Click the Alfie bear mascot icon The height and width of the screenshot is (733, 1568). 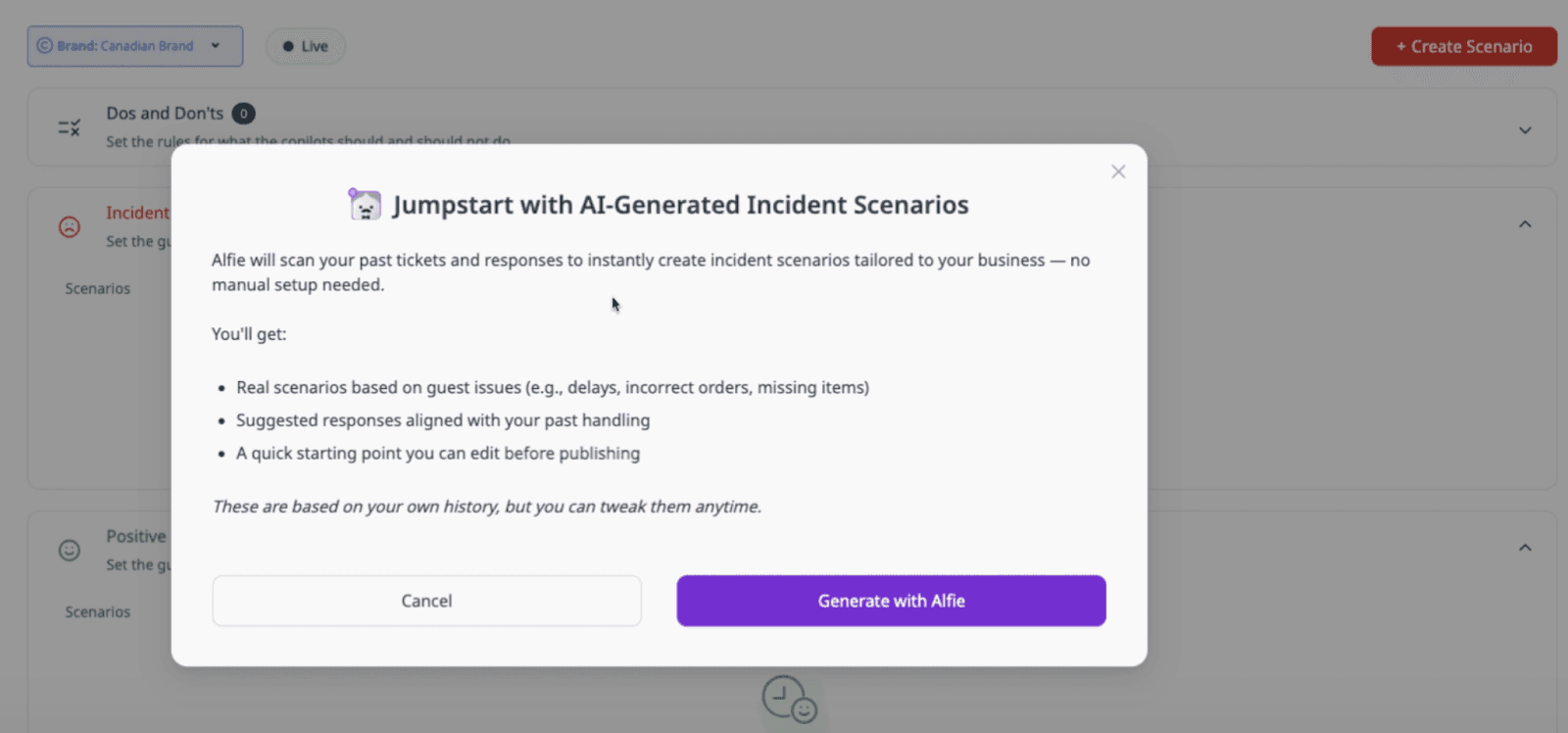[365, 205]
